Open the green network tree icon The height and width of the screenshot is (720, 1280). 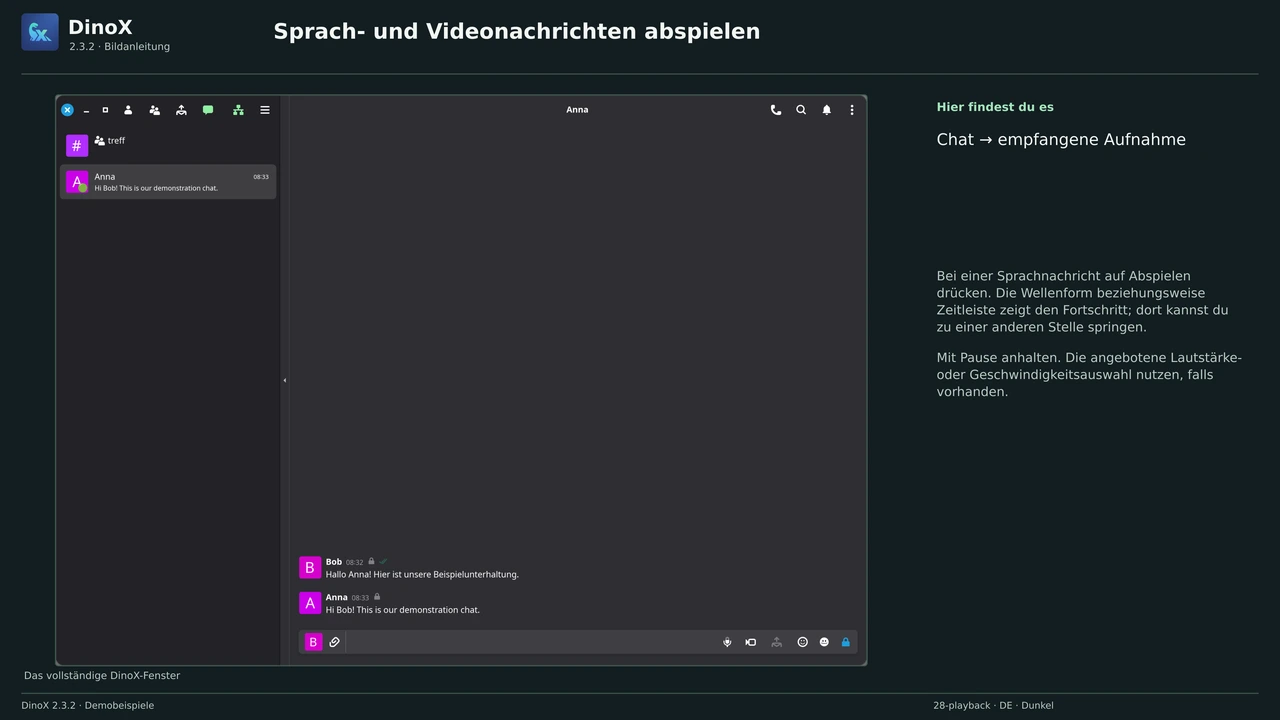(x=238, y=110)
